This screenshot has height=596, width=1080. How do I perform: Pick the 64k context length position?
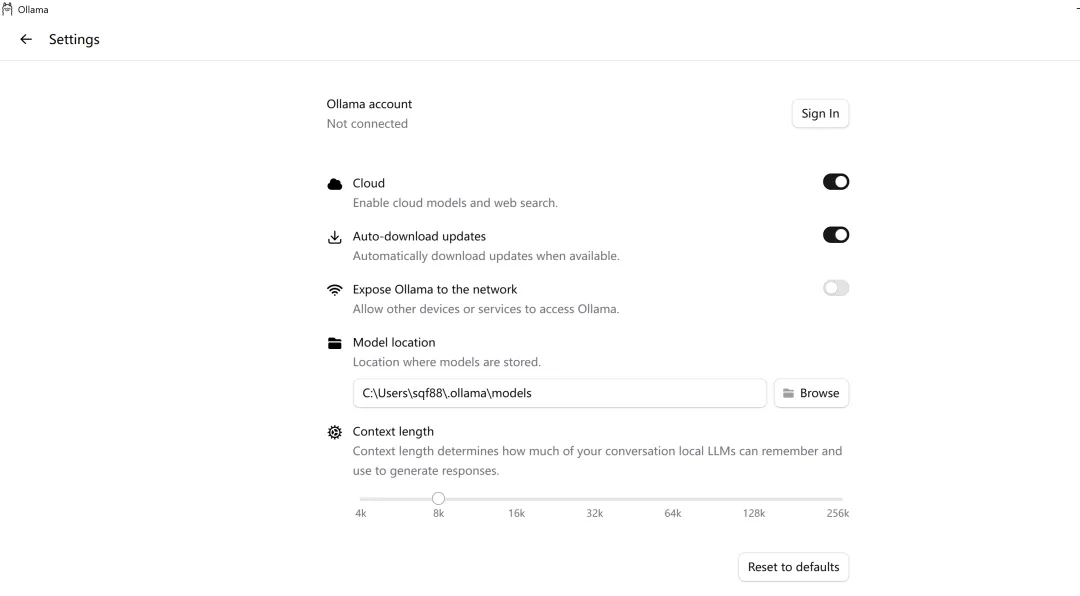point(673,499)
